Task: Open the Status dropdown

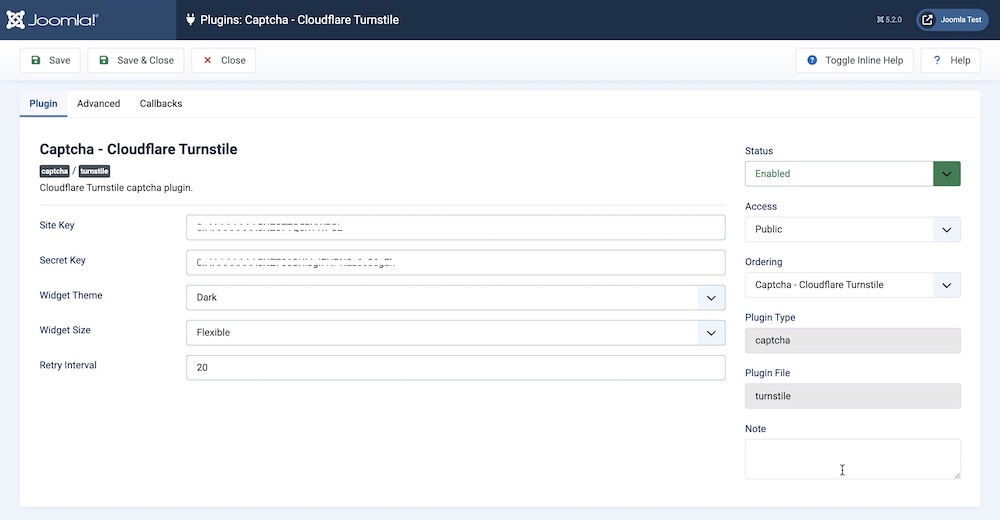Action: pyautogui.click(x=852, y=174)
